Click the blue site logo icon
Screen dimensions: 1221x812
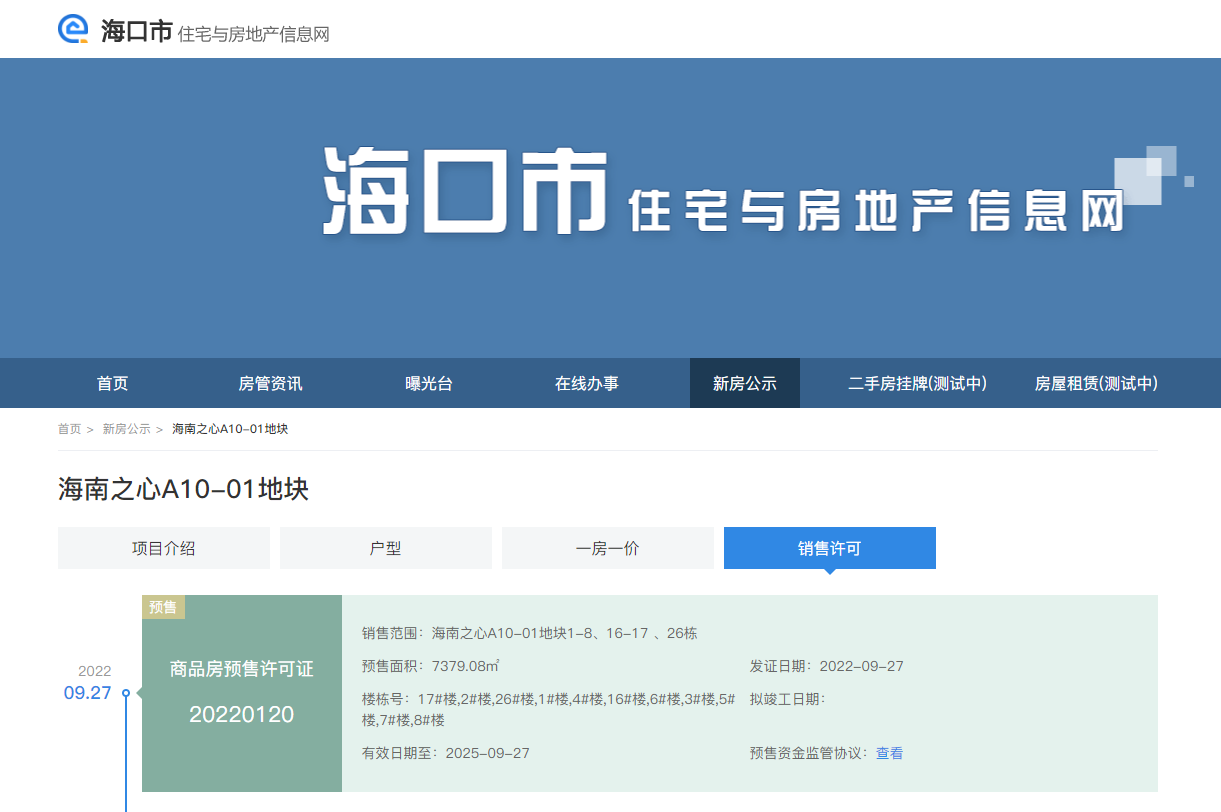coord(74,30)
